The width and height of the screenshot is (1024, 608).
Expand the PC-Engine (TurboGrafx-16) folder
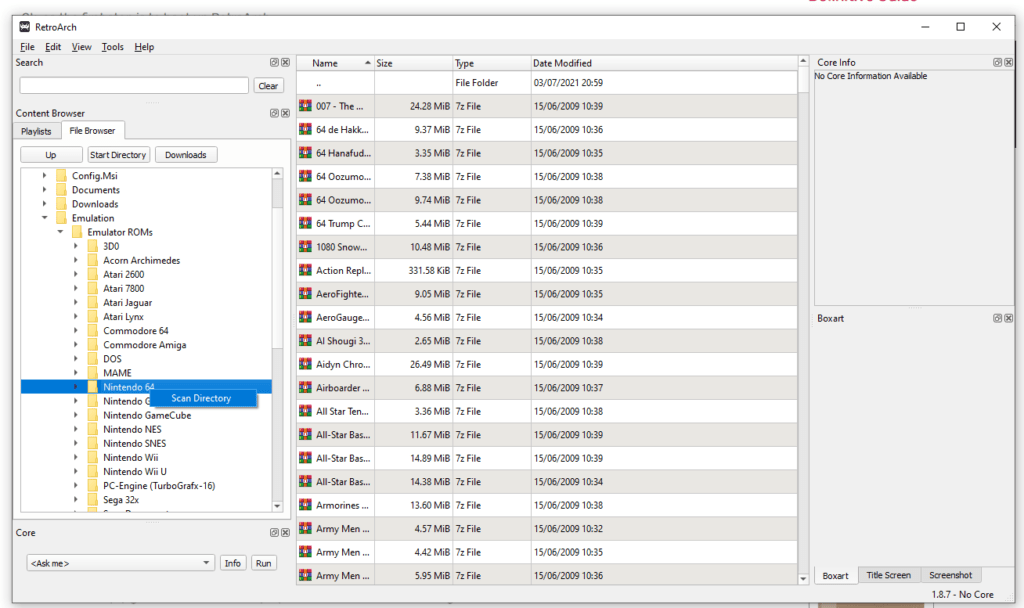tap(76, 486)
